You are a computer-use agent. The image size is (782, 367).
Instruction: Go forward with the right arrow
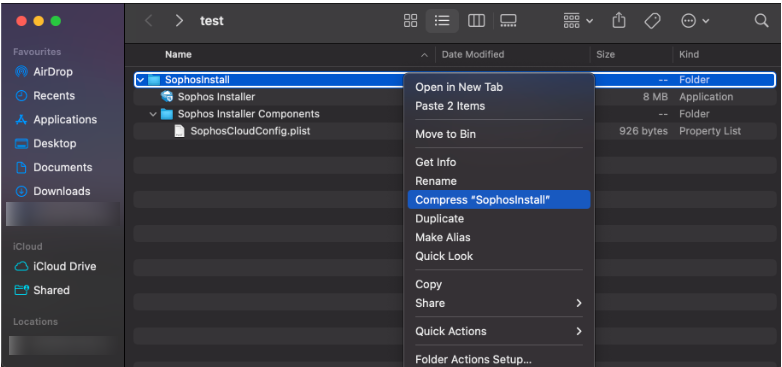pos(179,20)
